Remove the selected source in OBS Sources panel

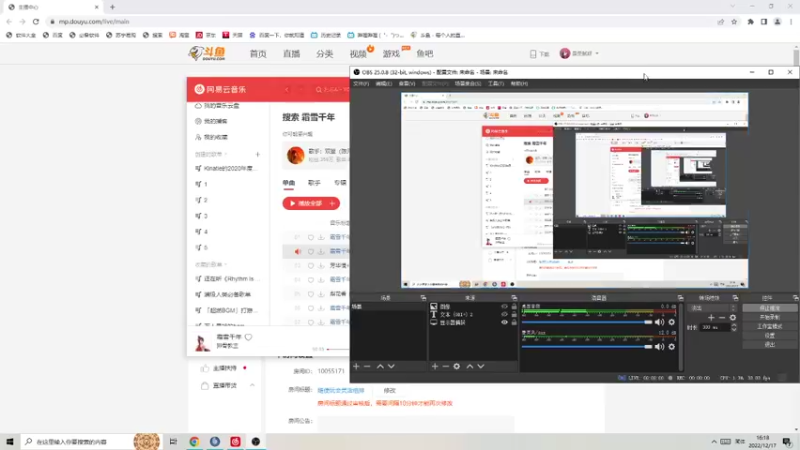445,366
